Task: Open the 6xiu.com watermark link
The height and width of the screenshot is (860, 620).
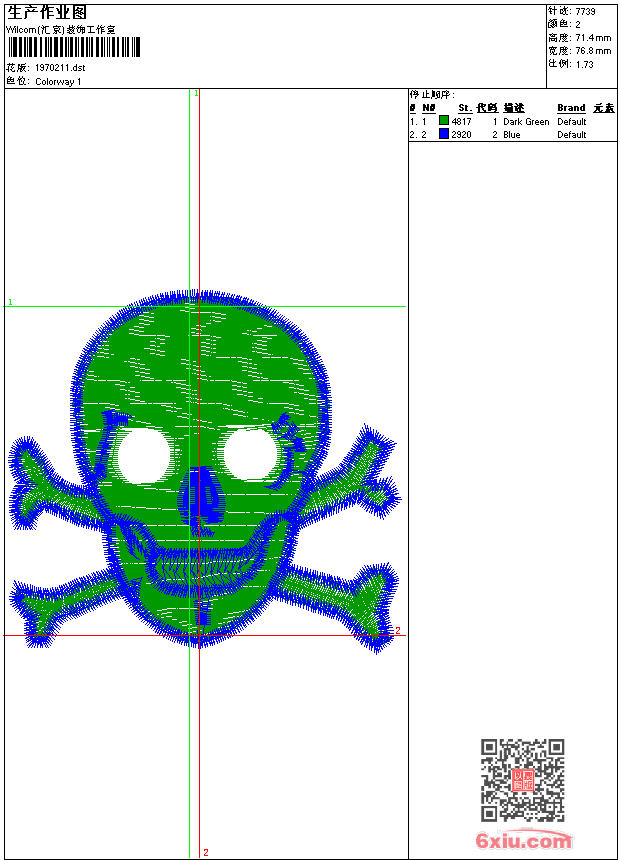Action: point(523,841)
